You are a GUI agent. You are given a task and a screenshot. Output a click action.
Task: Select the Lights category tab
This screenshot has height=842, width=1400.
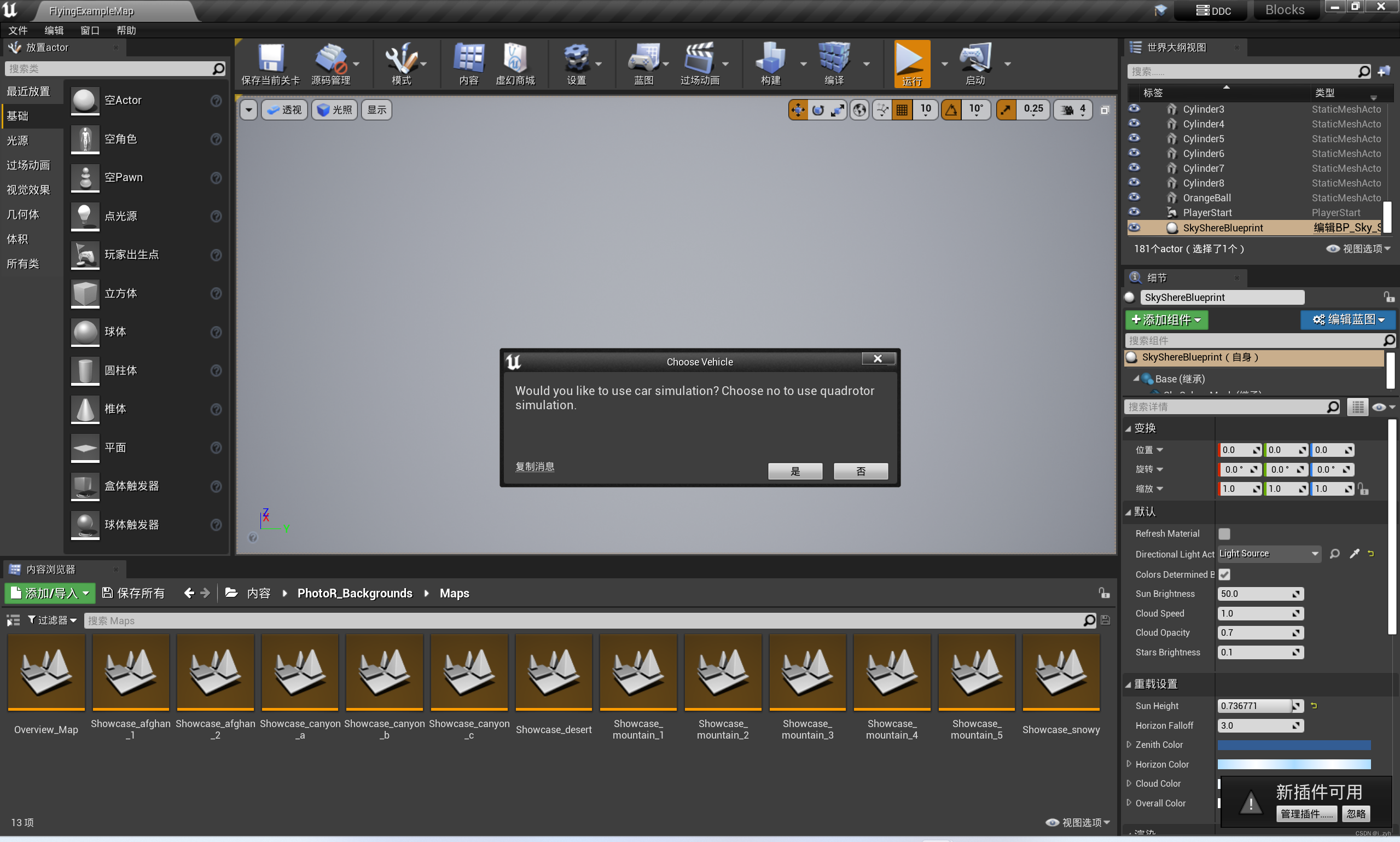point(18,140)
